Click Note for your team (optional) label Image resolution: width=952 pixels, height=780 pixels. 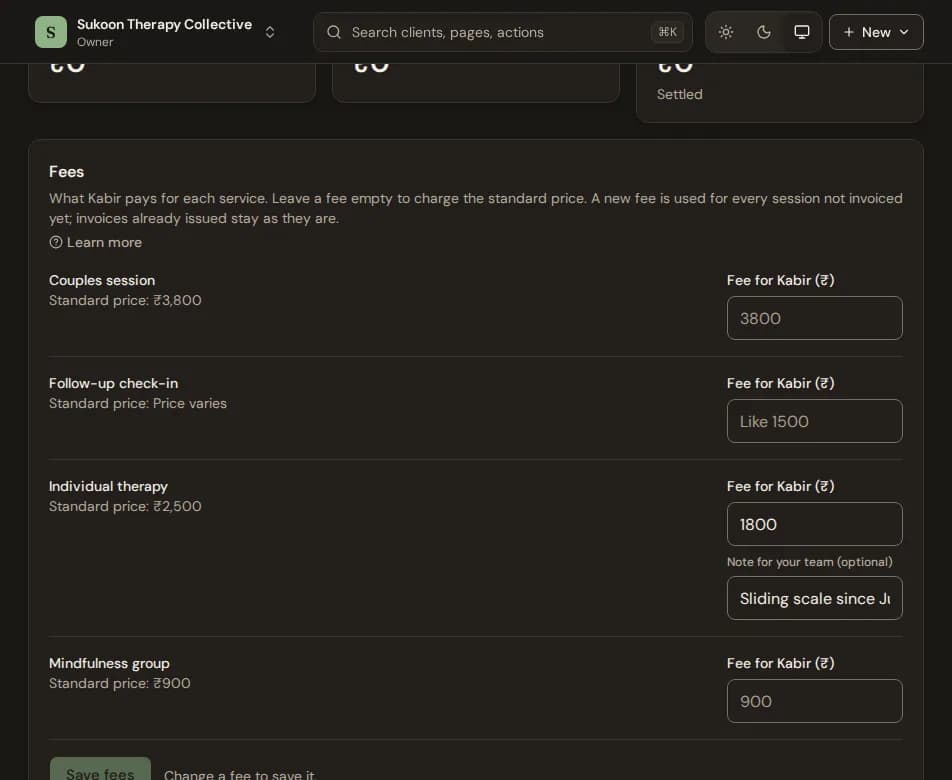(x=809, y=562)
